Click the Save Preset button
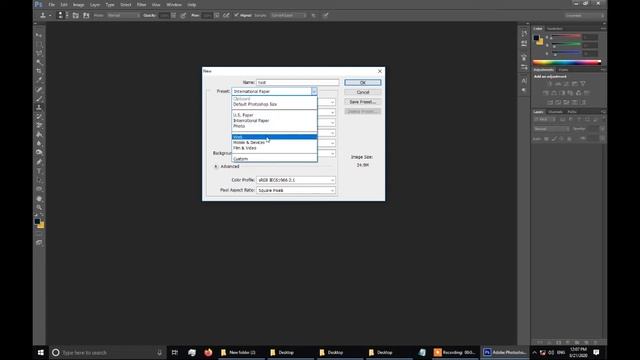 [362, 102]
